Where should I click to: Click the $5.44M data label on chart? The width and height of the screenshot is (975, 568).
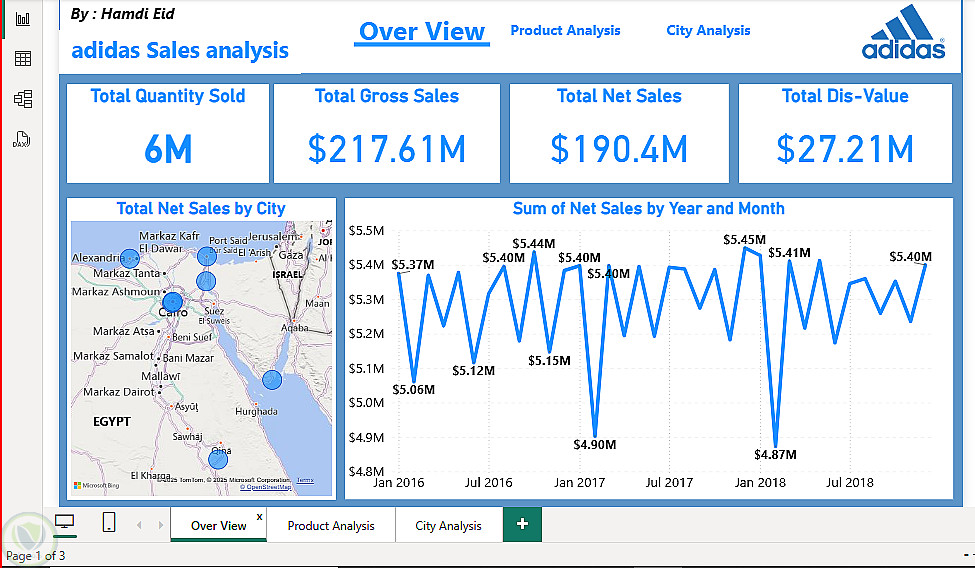coord(534,243)
